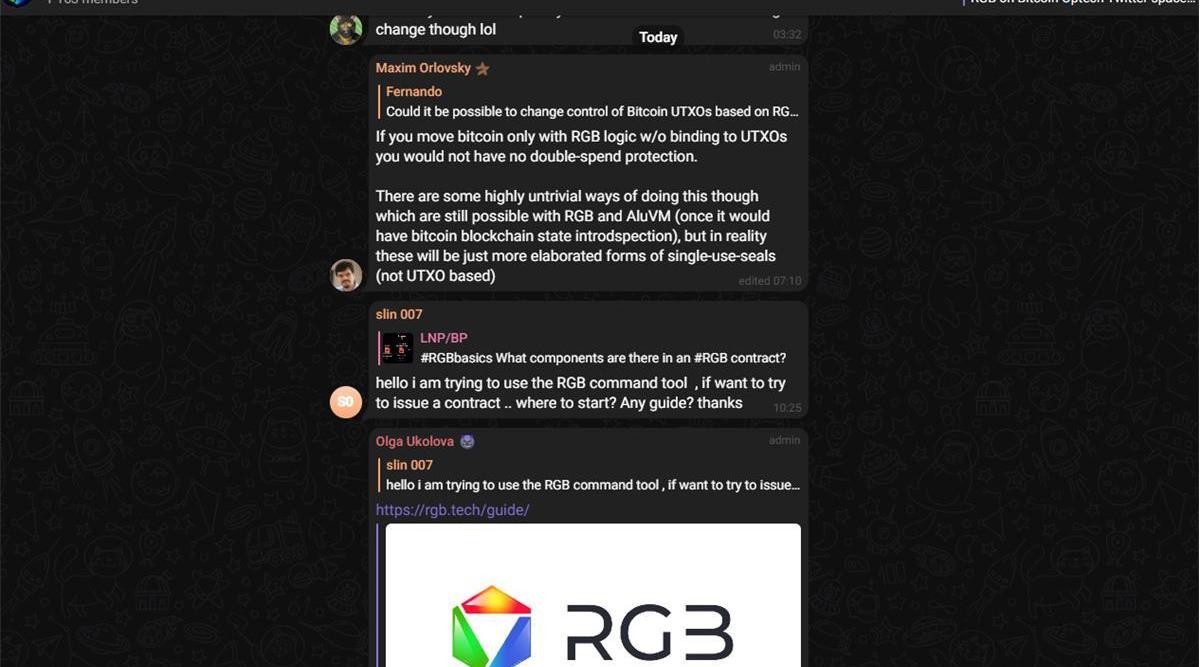This screenshot has width=1200, height=667.
Task: Click the emoji badge beside Olga Ukolova
Action: (467, 441)
